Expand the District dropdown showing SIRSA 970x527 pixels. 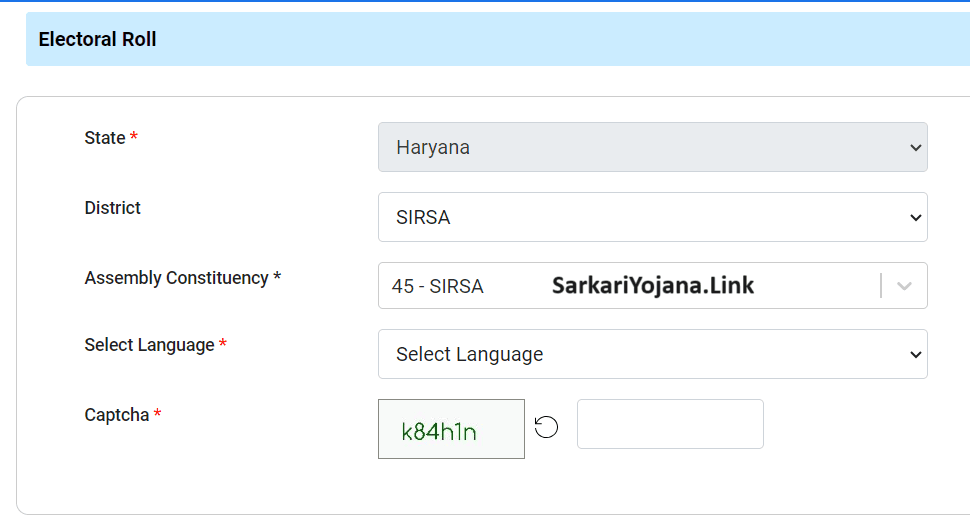[x=652, y=218]
